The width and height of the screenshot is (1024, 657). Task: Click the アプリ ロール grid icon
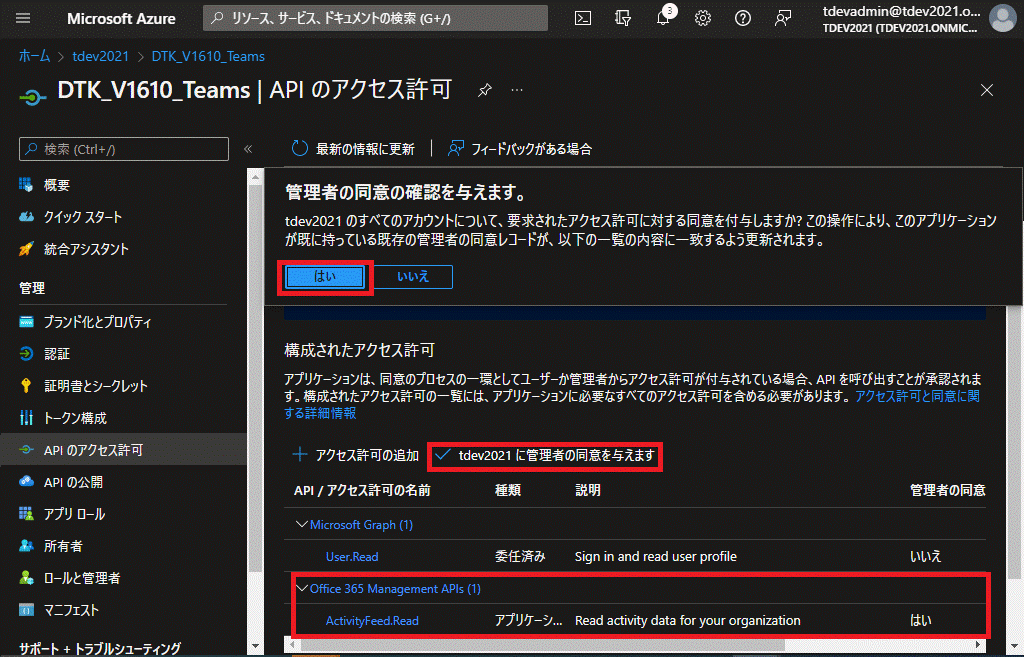26,513
